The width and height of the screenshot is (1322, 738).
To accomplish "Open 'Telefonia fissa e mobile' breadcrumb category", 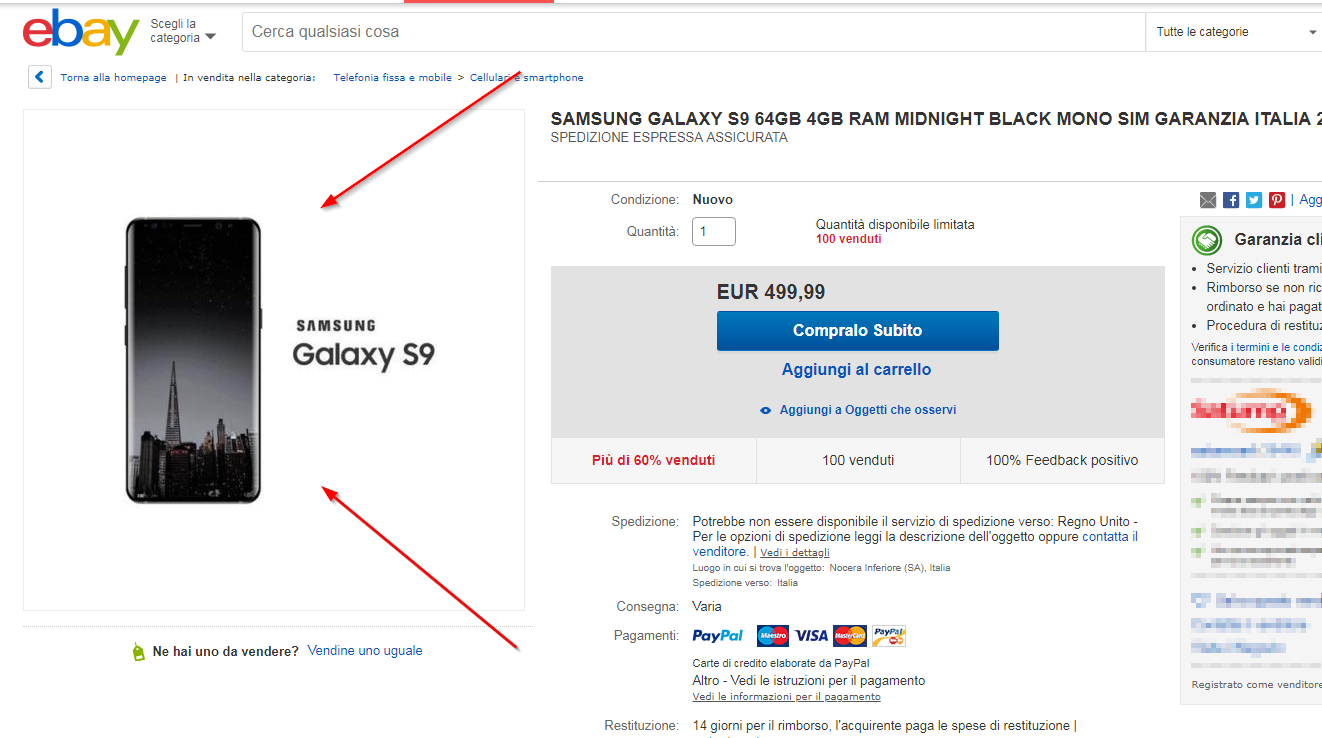I will click(x=392, y=77).
